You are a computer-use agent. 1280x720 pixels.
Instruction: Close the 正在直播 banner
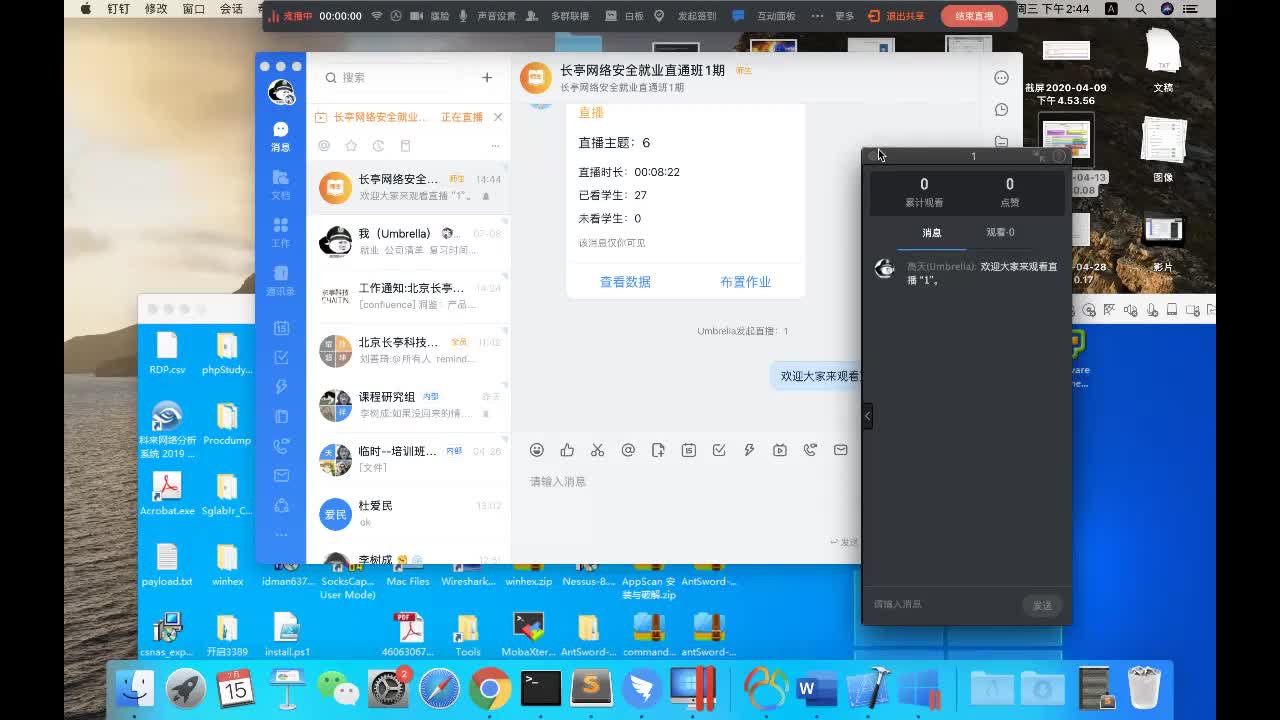[x=498, y=117]
